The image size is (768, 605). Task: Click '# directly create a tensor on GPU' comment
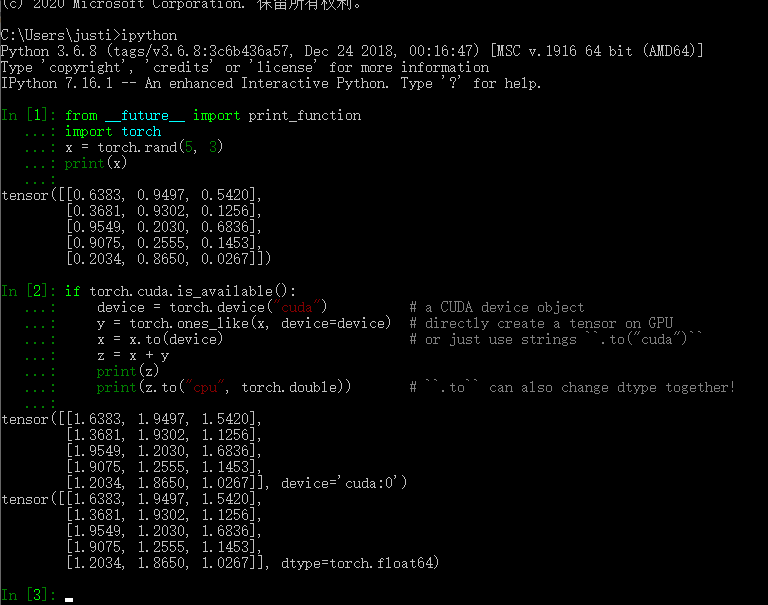pyautogui.click(x=541, y=323)
